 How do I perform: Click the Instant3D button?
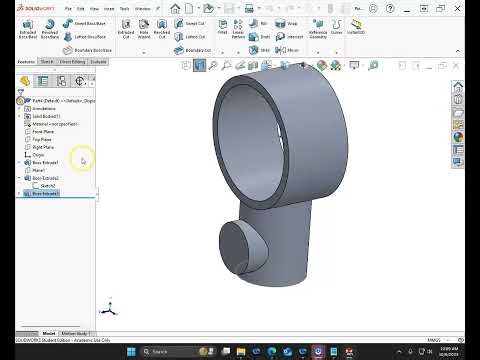click(x=356, y=27)
